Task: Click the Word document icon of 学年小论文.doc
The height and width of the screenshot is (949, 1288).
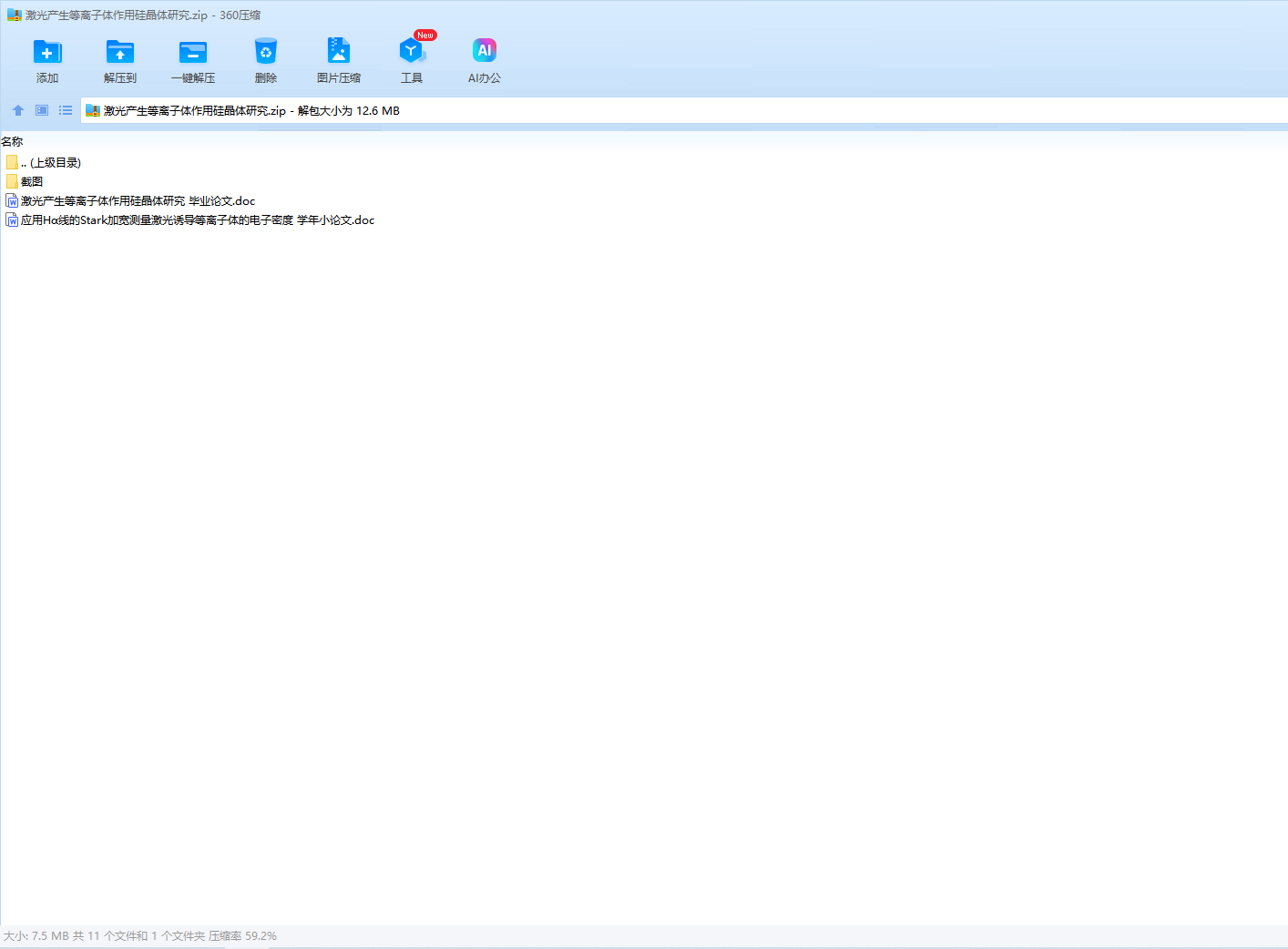Action: pyautogui.click(x=12, y=219)
